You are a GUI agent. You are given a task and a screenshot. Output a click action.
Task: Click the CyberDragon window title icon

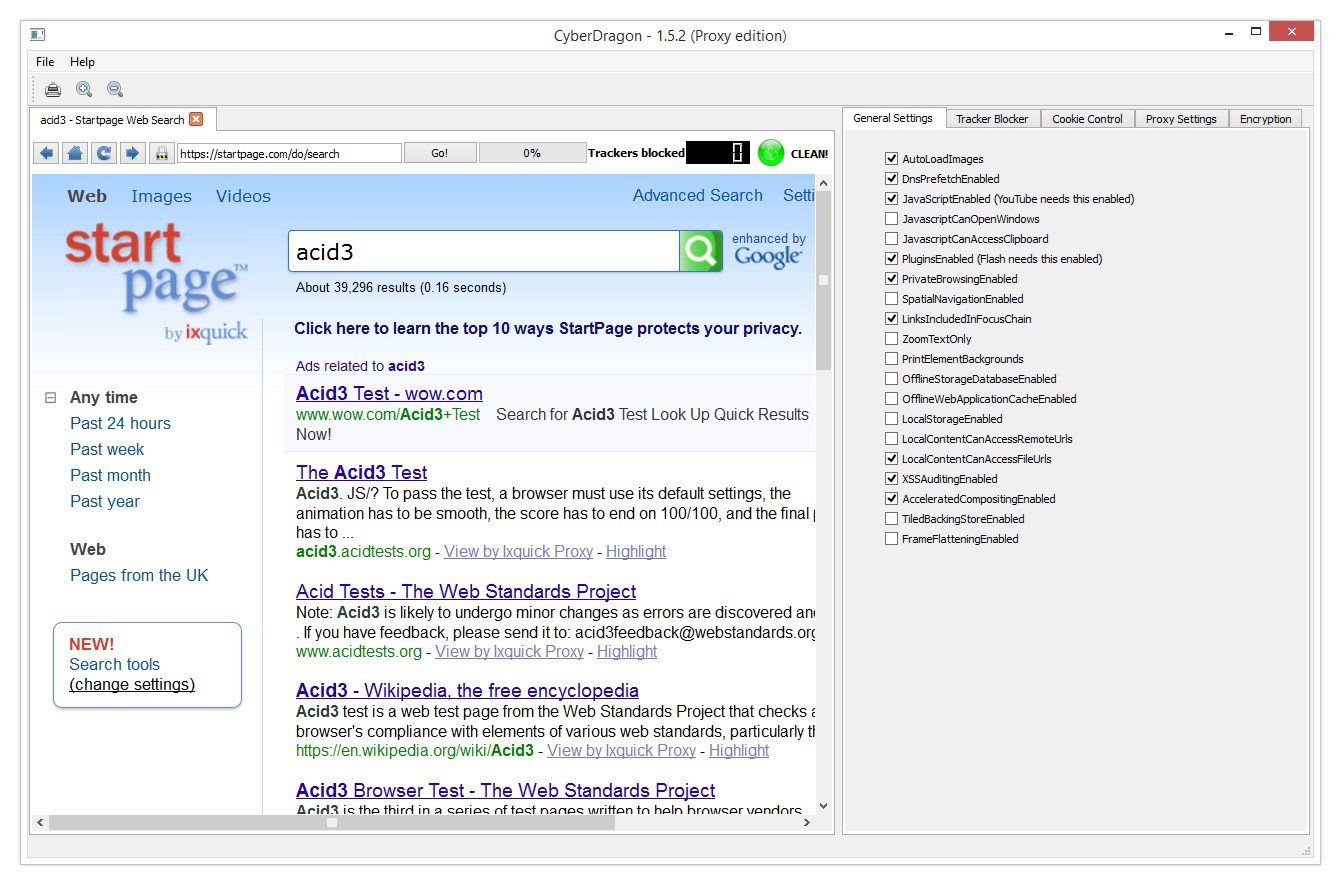pos(38,35)
